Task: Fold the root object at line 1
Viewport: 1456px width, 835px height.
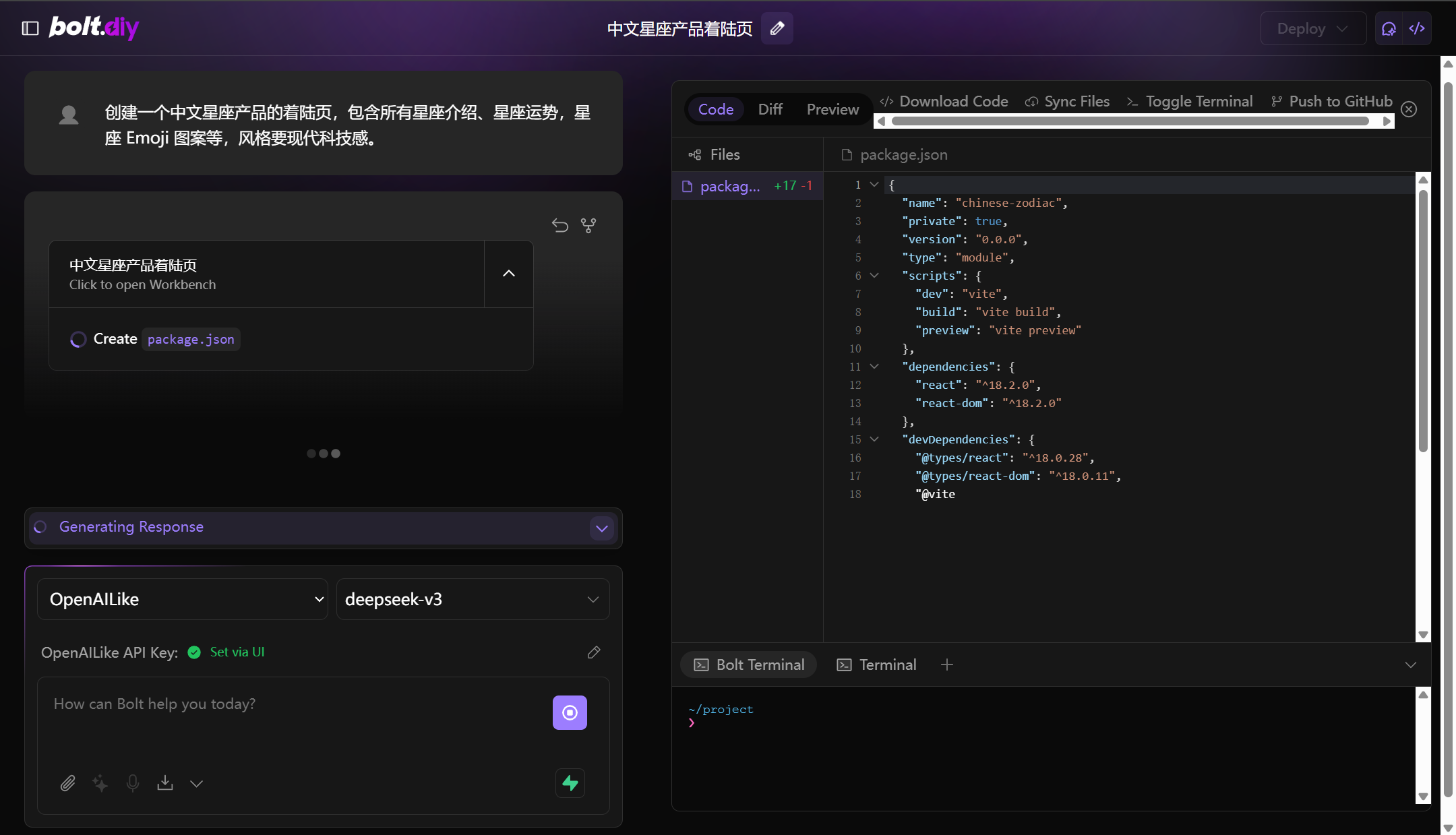Action: [x=874, y=185]
